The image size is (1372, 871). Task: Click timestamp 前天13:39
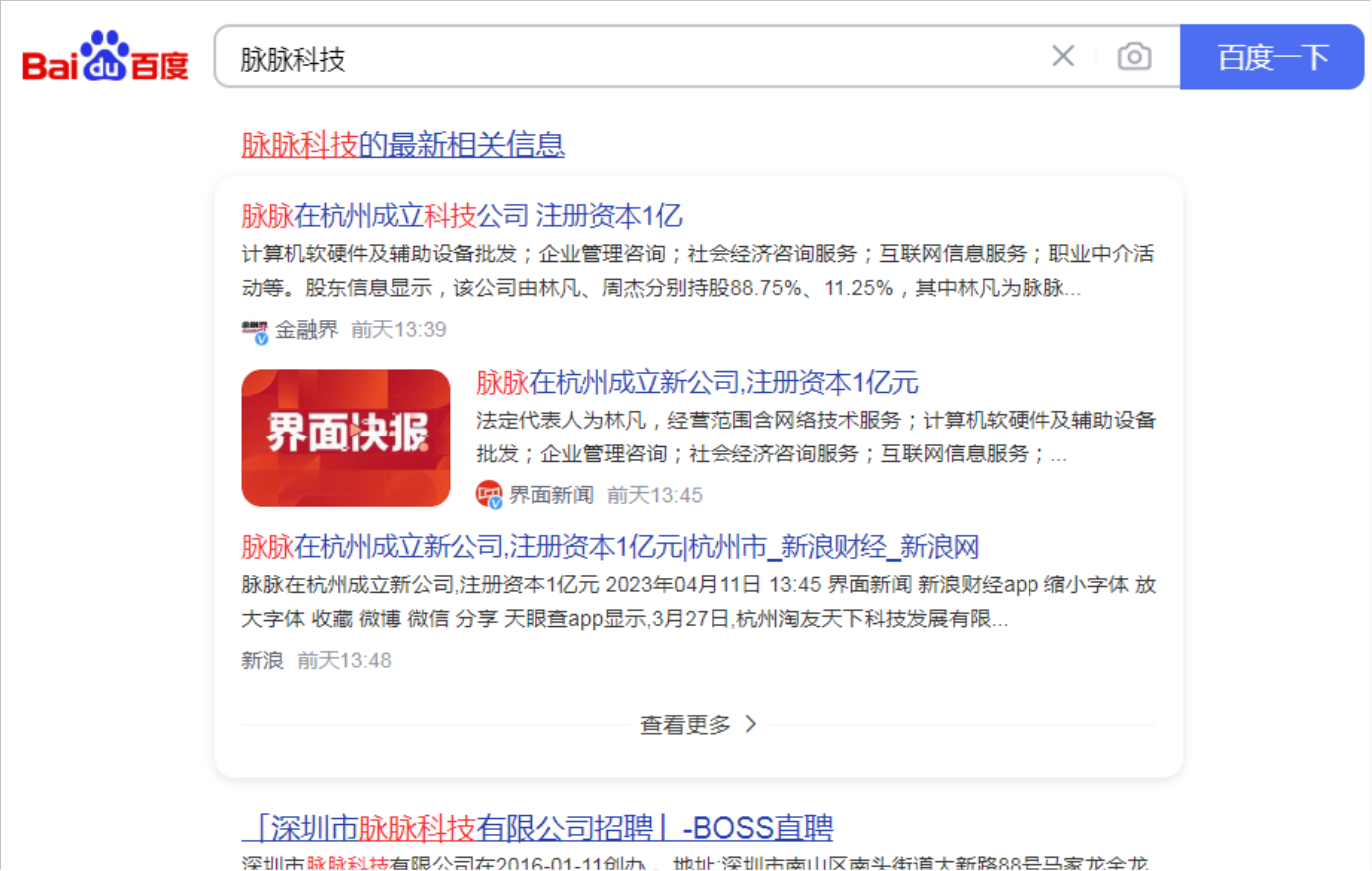(x=399, y=330)
